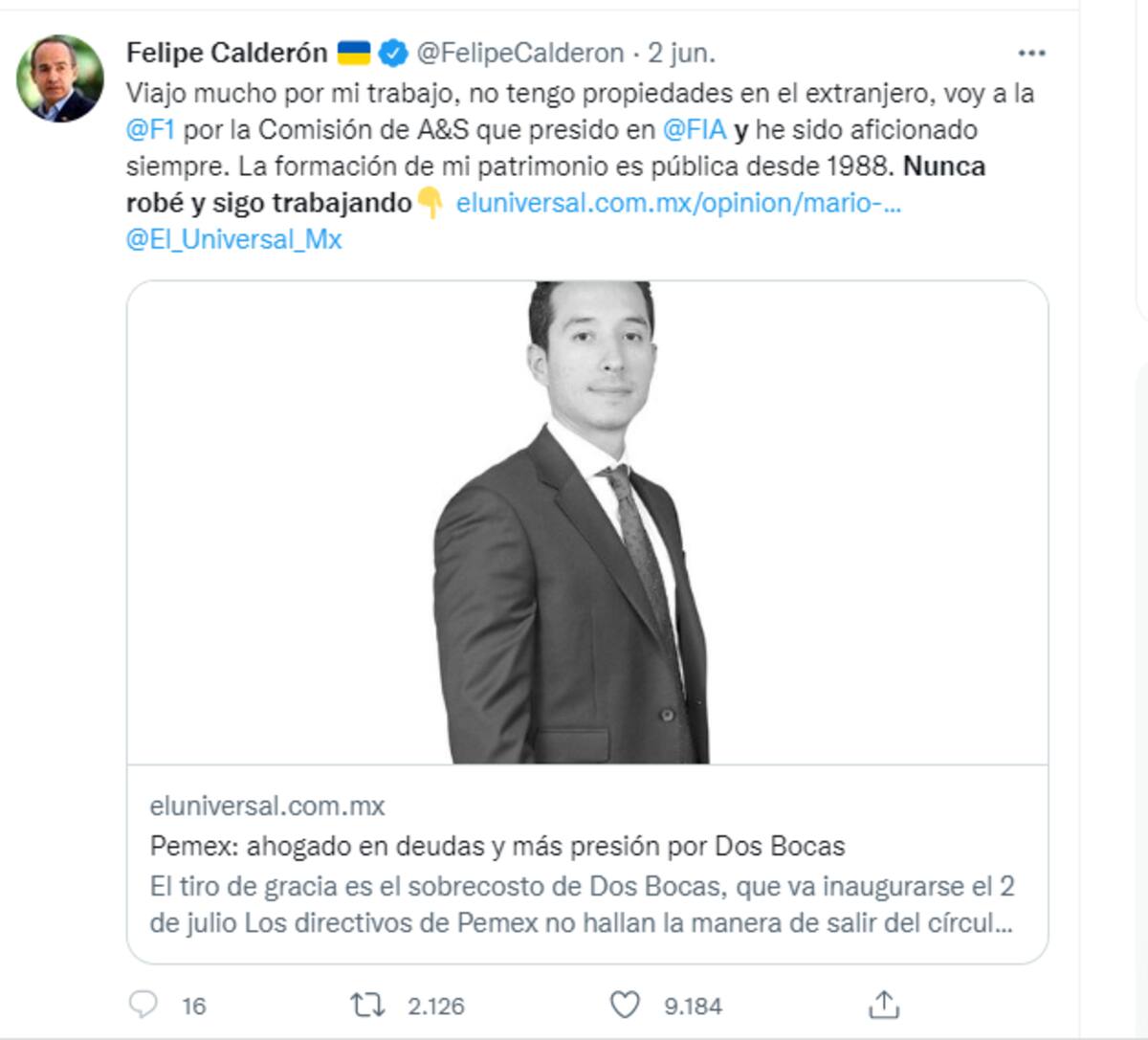Follow the eluniversal.com.mx/opinion article link
Screen dimensions: 1148x1040
pos(678,203)
